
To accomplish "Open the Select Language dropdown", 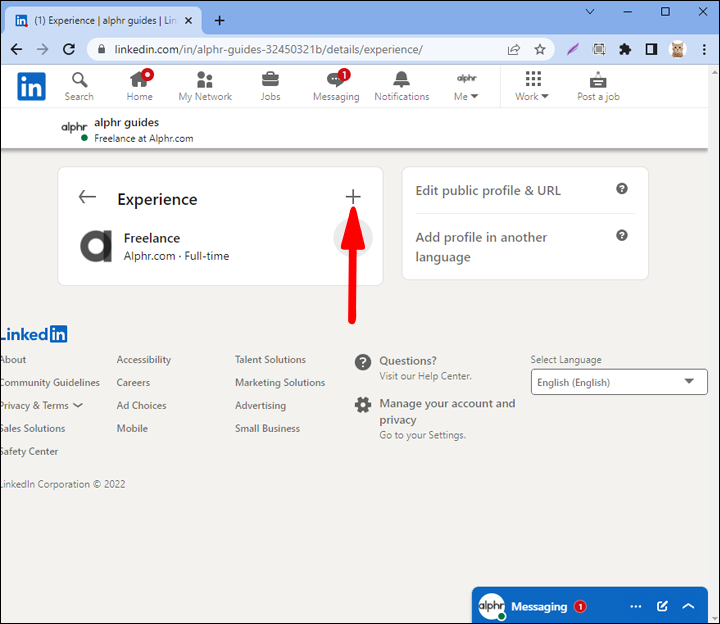I will (618, 382).
